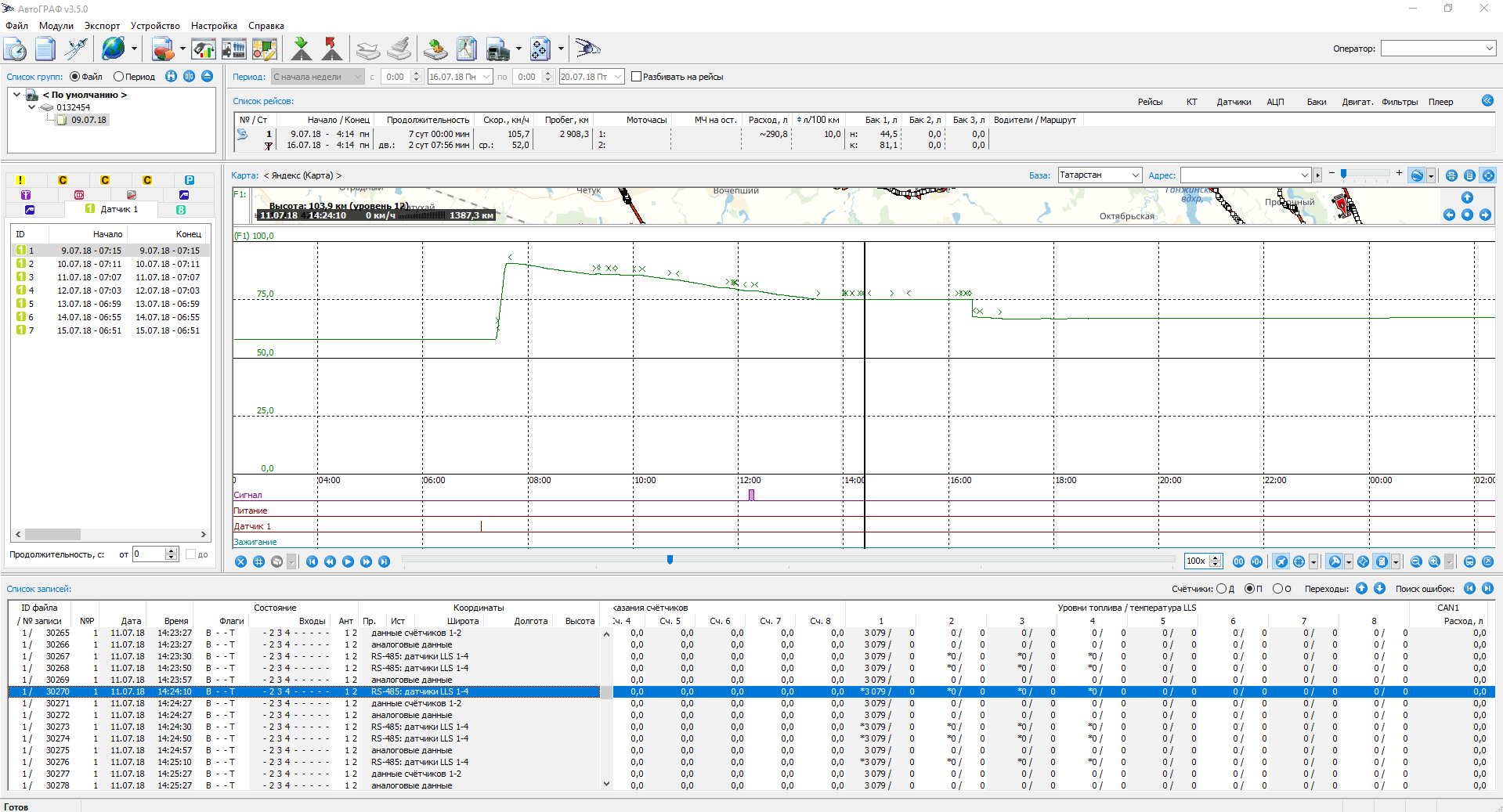Click the pie chart report icon

(163, 49)
